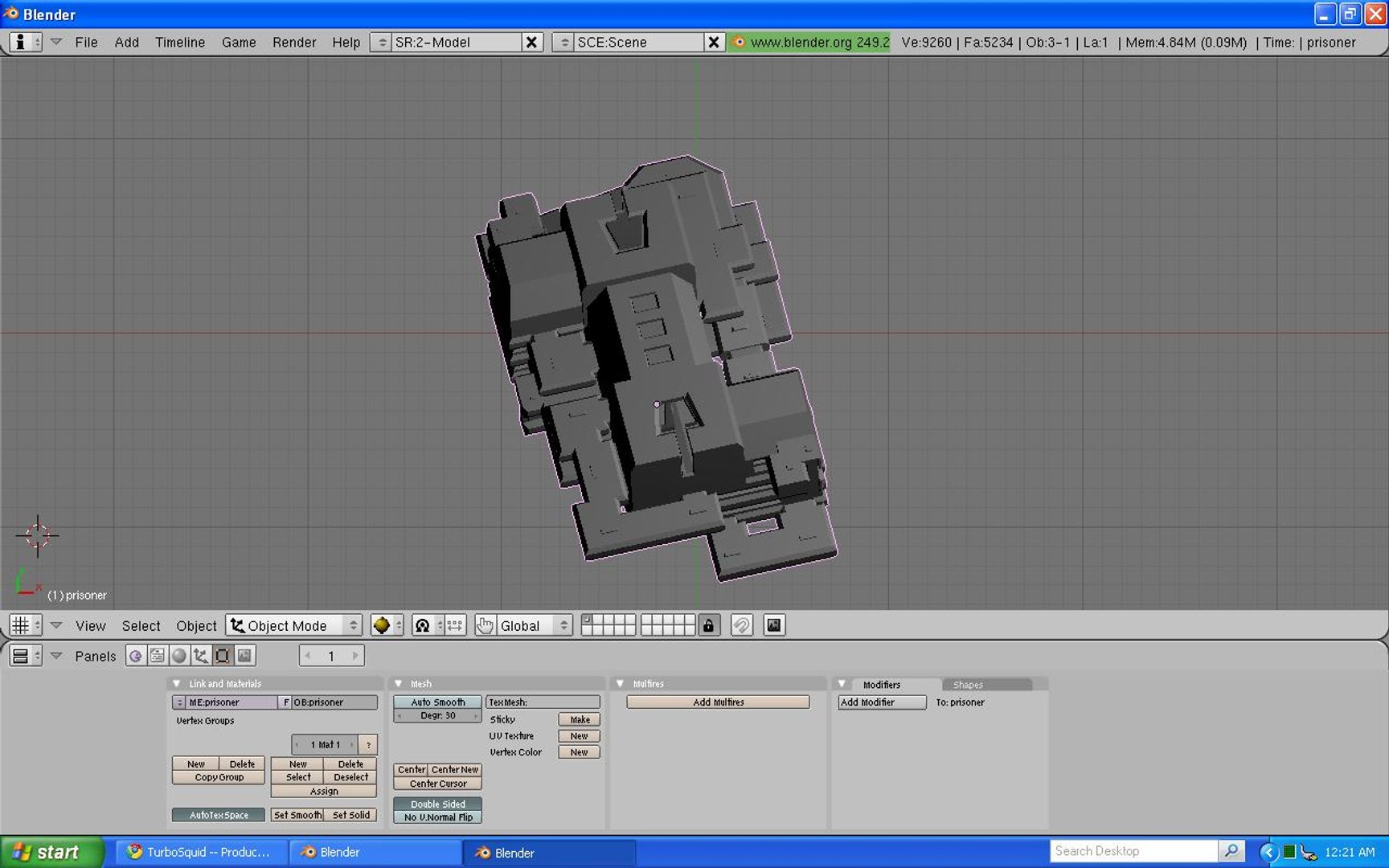Collapse the Link and Materials panel
The height and width of the screenshot is (868, 1389).
[177, 684]
